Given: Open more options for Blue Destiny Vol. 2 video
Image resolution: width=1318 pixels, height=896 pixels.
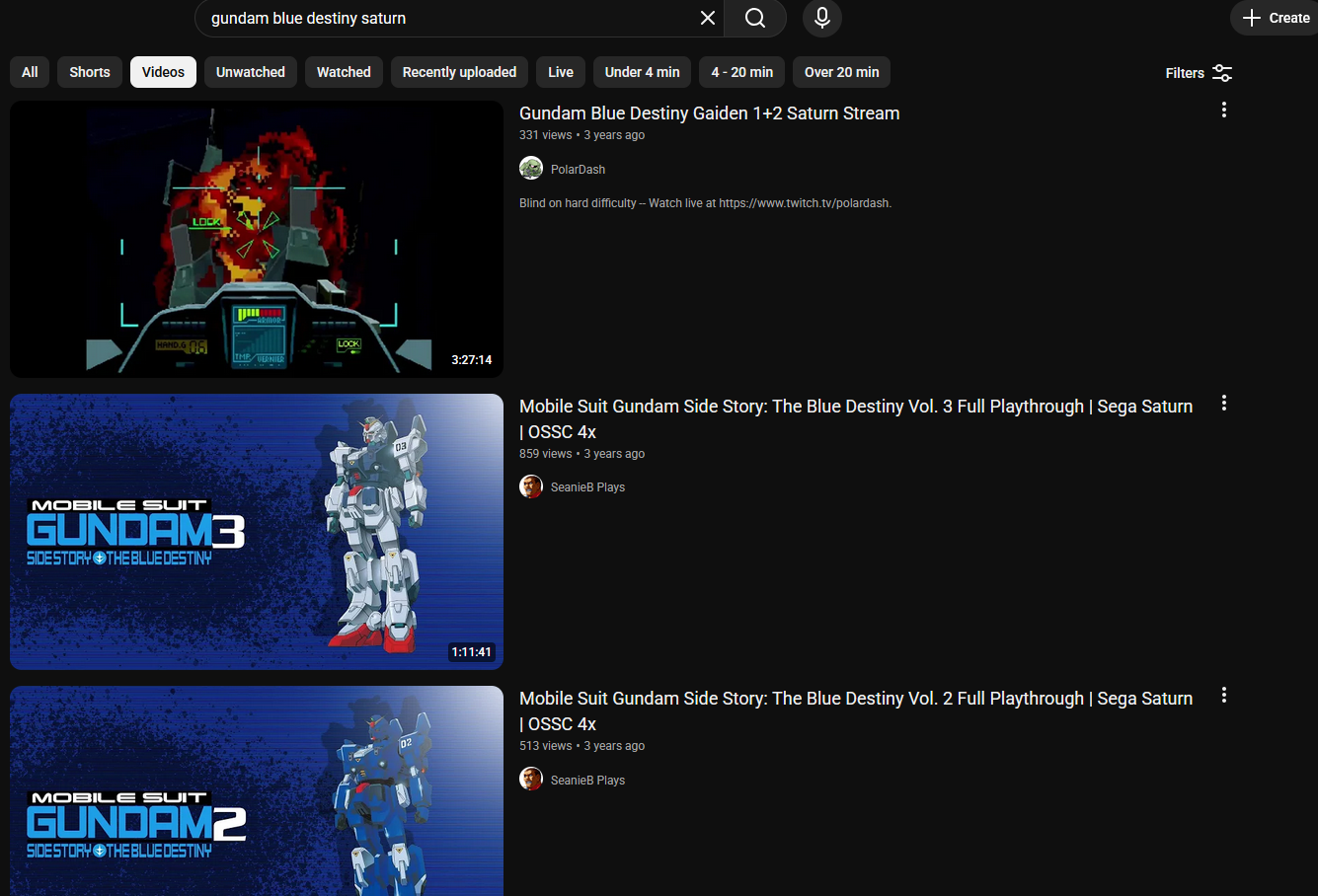Looking at the screenshot, I should [x=1224, y=696].
